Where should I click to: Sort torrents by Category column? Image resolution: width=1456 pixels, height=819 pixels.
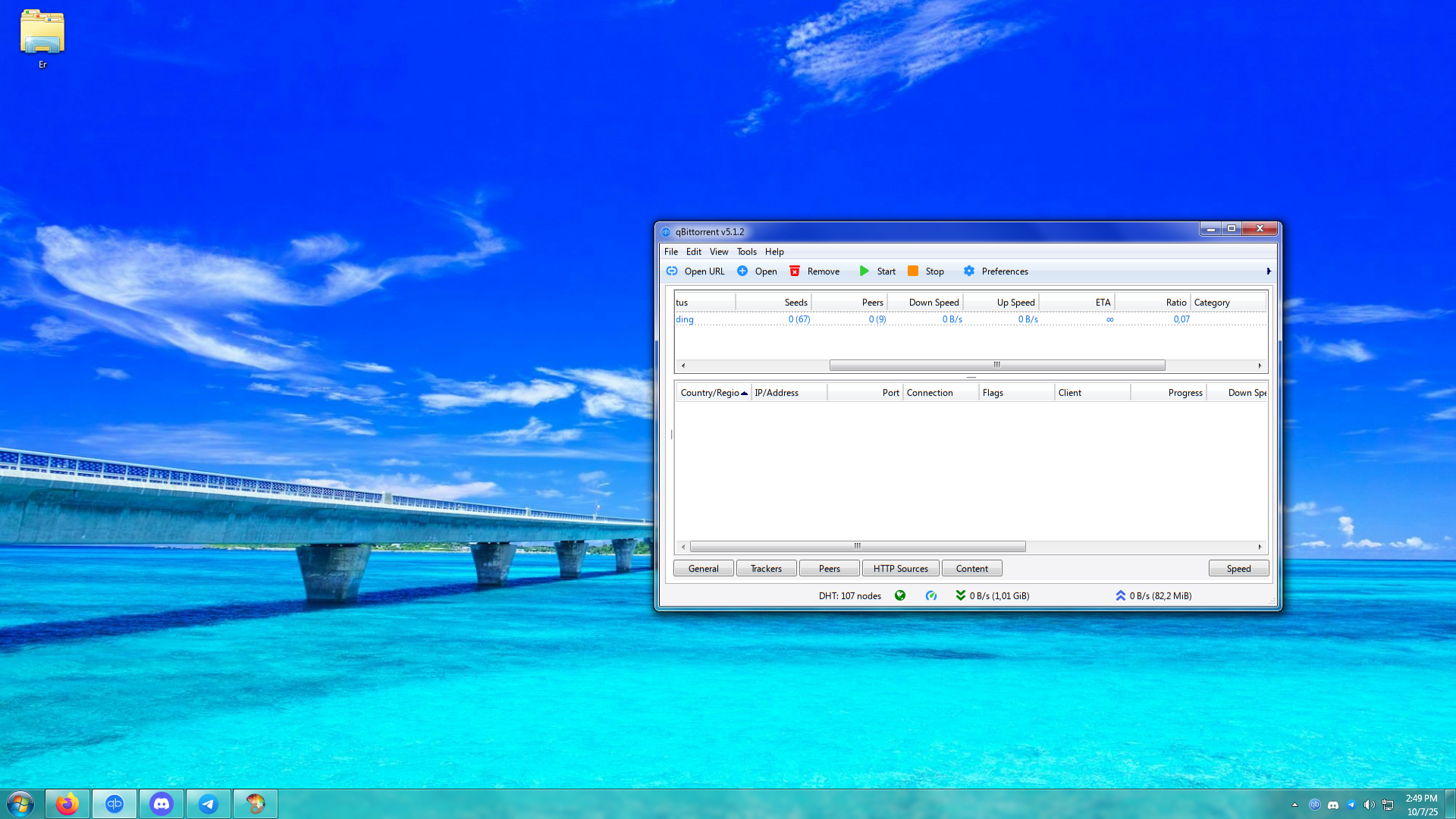click(1228, 303)
